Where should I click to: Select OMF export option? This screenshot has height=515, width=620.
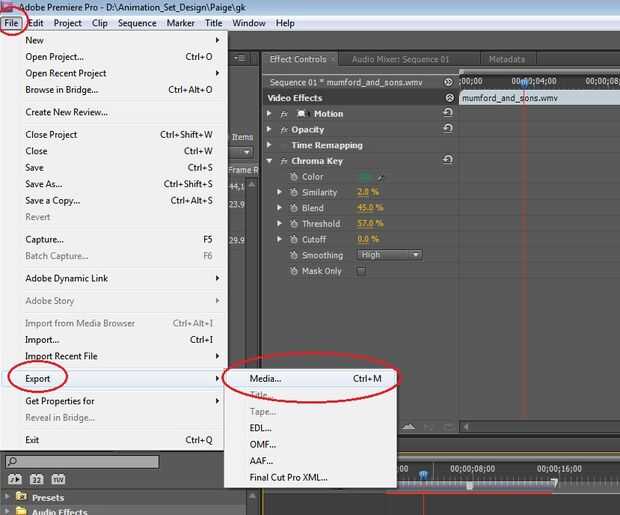point(310,445)
